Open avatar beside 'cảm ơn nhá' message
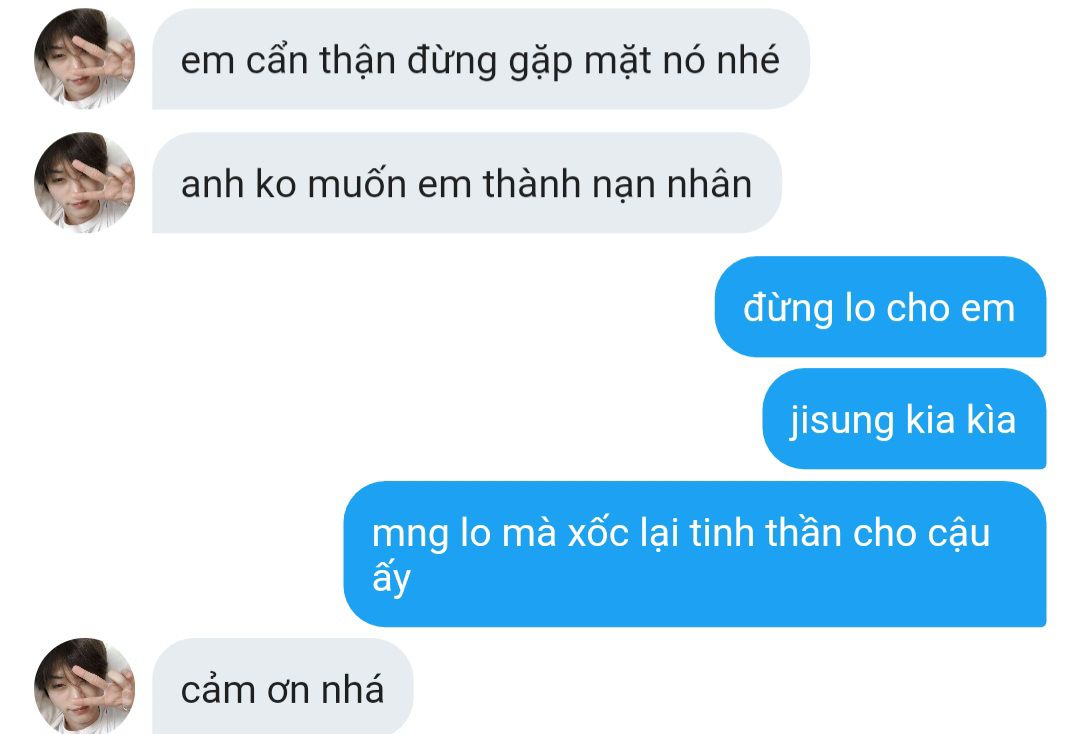Image resolution: width=1080 pixels, height=734 pixels. 84,686
